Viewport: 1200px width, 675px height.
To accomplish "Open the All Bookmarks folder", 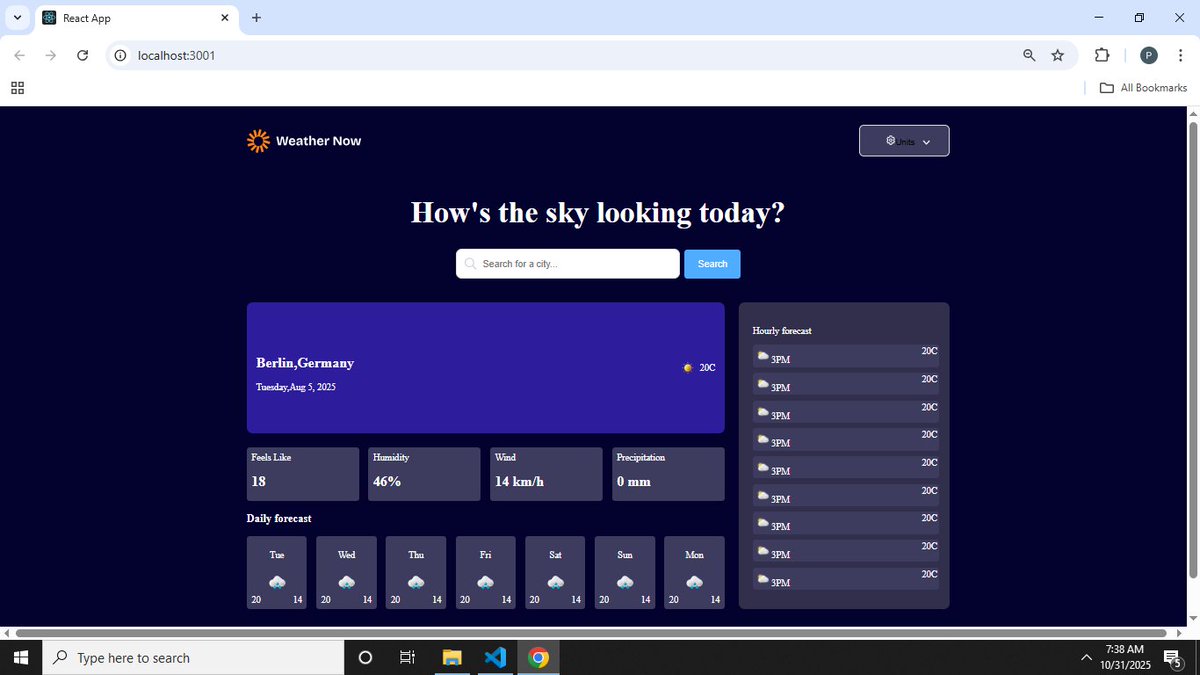I will tap(1143, 88).
